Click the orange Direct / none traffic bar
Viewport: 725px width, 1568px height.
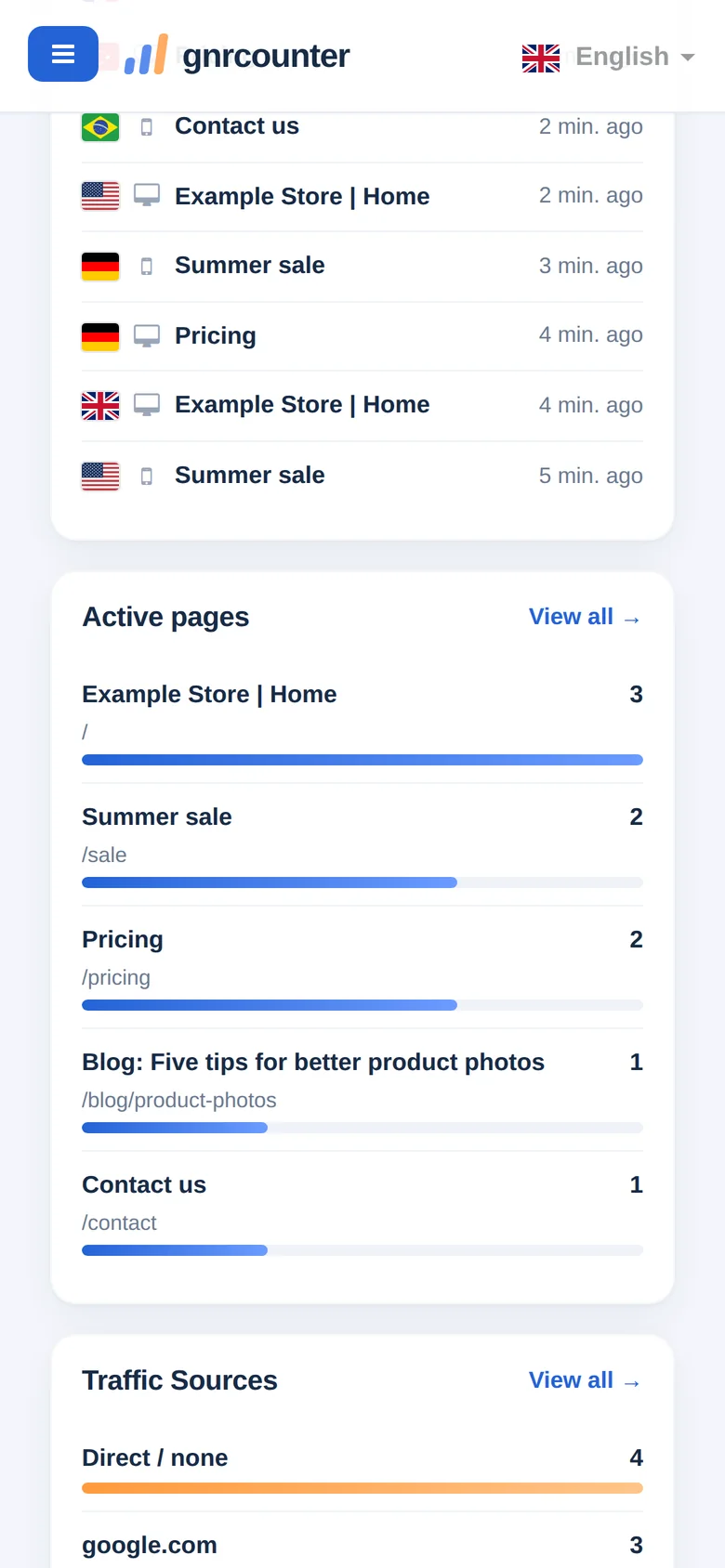(x=362, y=1488)
